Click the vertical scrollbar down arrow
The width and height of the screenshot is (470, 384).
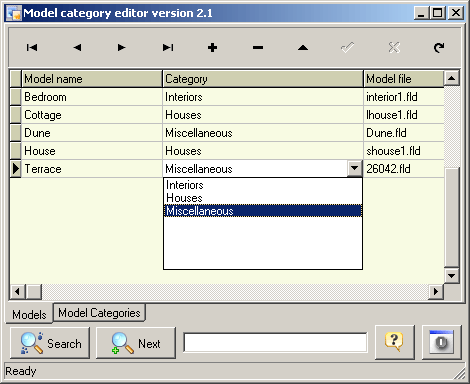[452, 275]
